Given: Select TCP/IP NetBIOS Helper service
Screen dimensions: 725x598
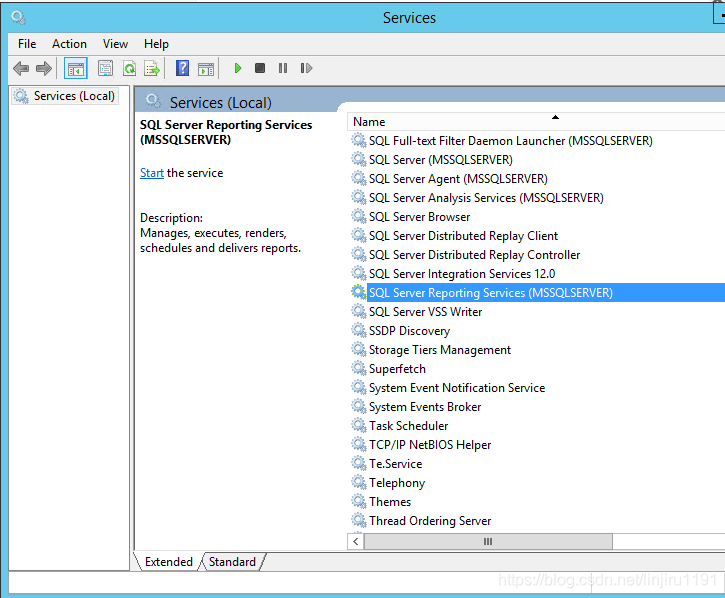Looking at the screenshot, I should coord(430,444).
